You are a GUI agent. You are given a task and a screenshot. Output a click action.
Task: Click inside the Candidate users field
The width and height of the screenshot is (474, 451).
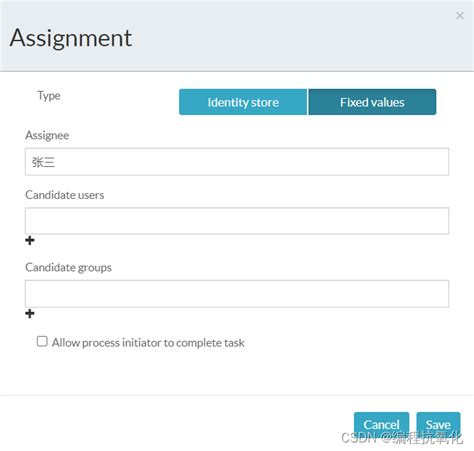point(237,221)
